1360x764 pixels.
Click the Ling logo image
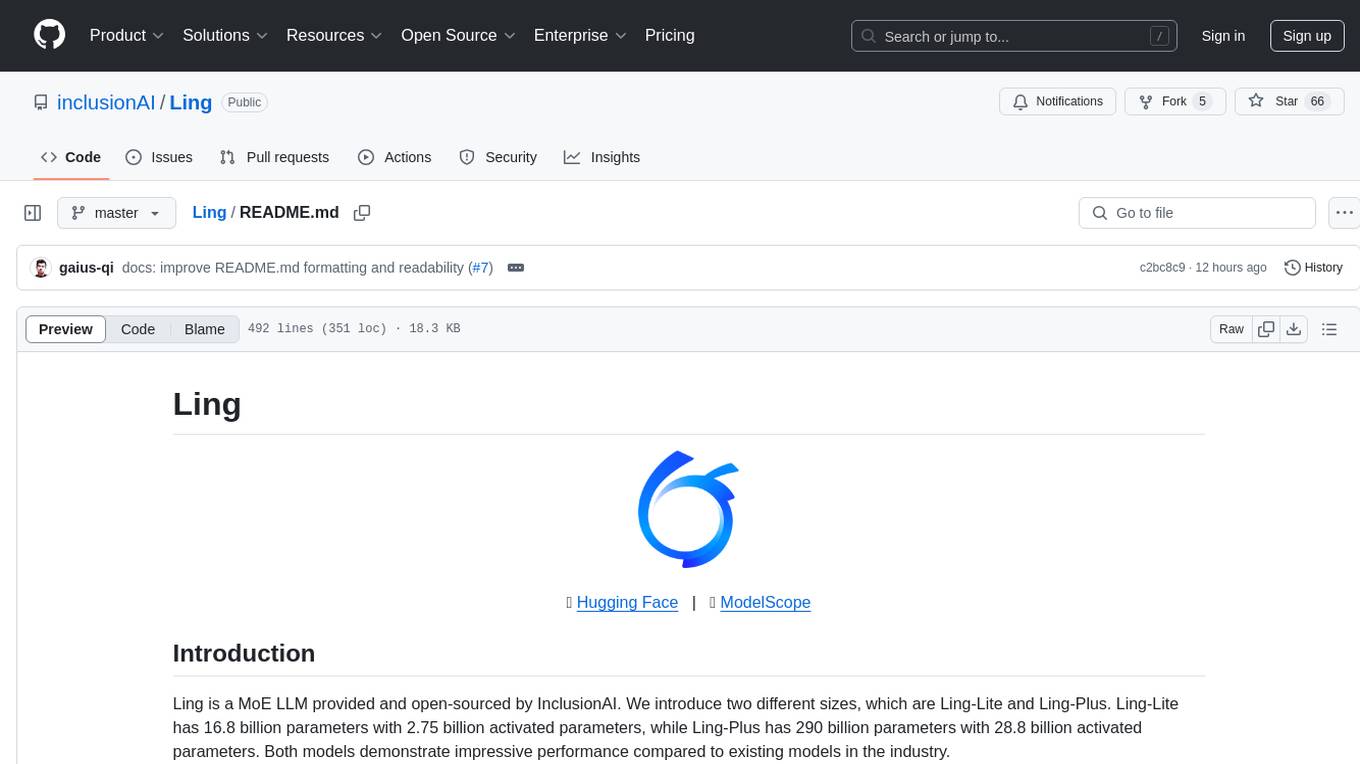(688, 509)
